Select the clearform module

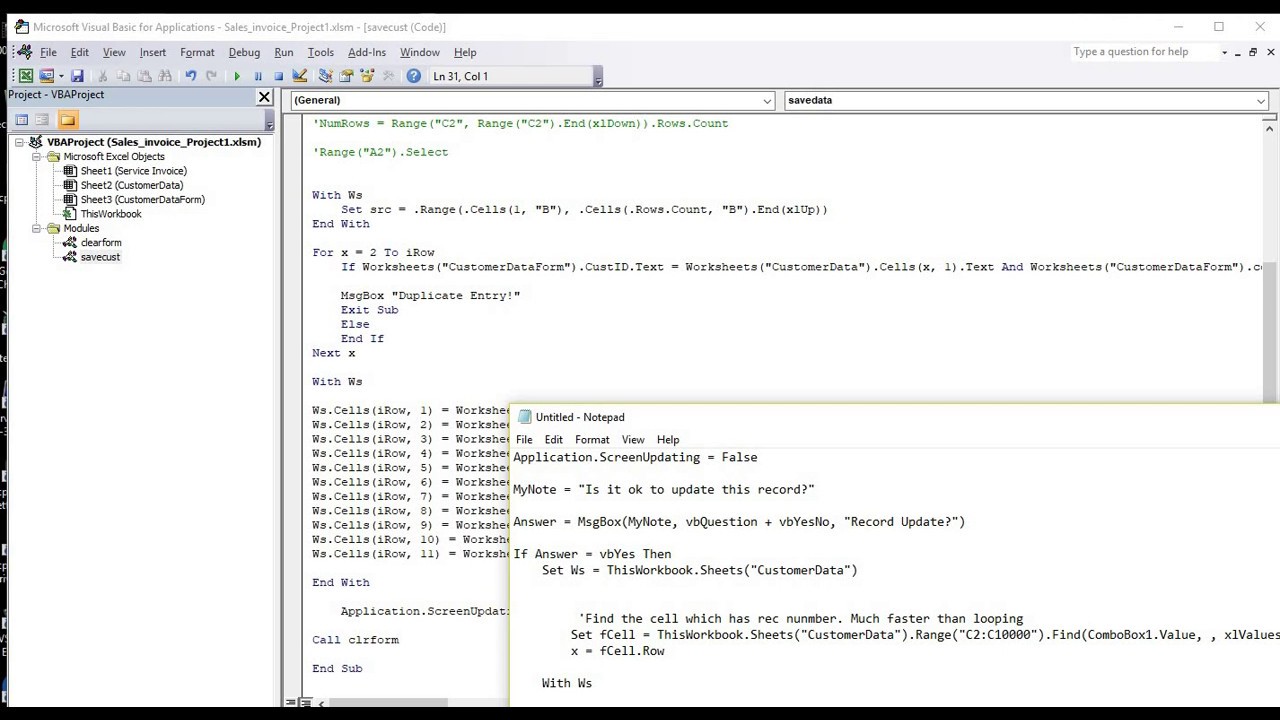100,243
